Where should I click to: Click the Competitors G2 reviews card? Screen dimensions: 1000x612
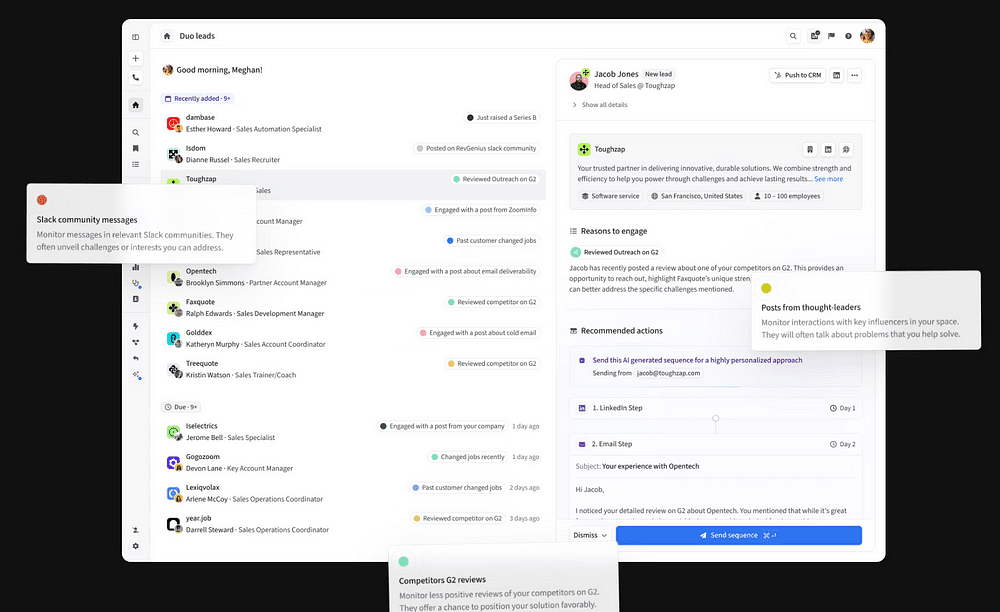pos(503,579)
